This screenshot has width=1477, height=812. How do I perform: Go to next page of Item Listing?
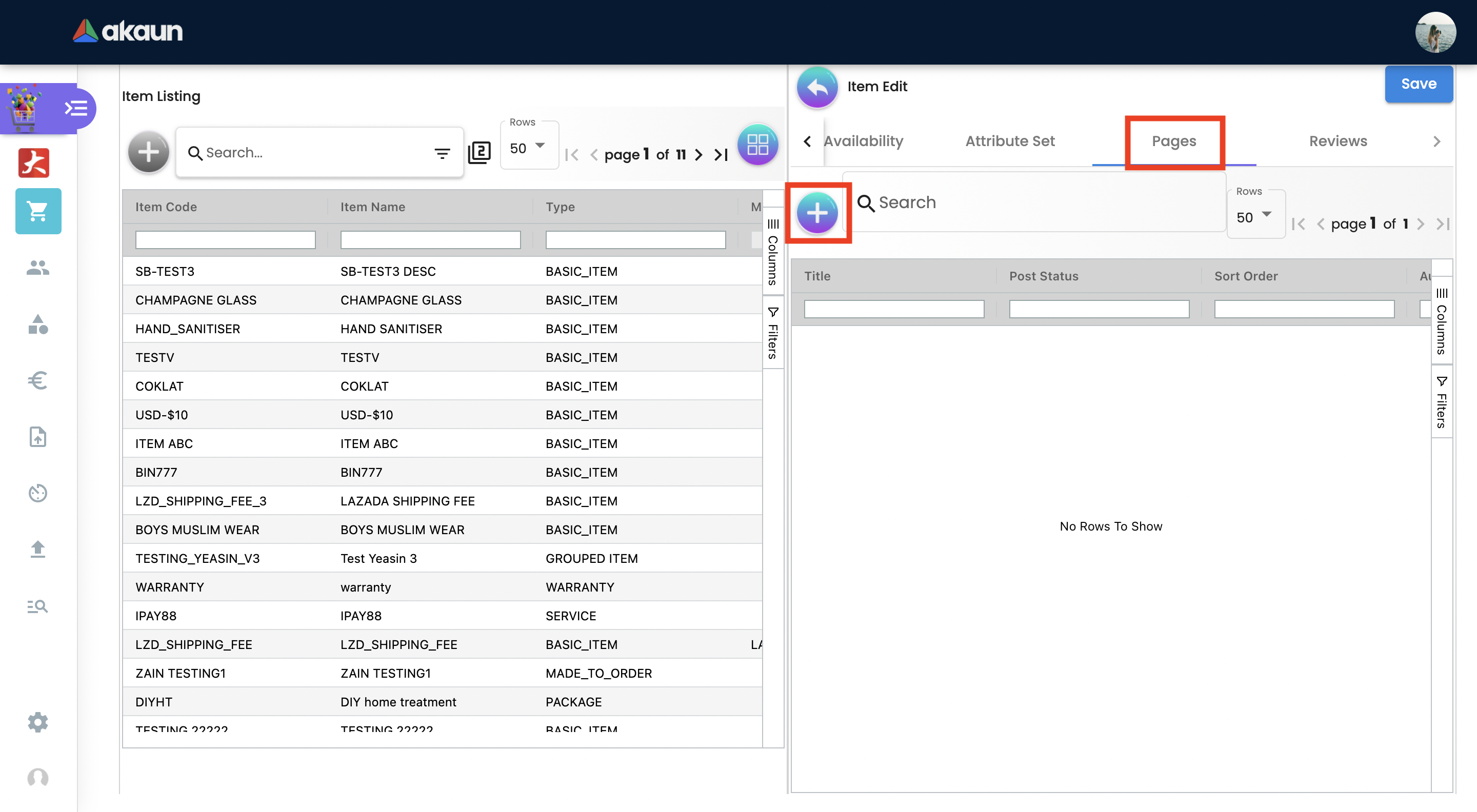click(x=698, y=154)
